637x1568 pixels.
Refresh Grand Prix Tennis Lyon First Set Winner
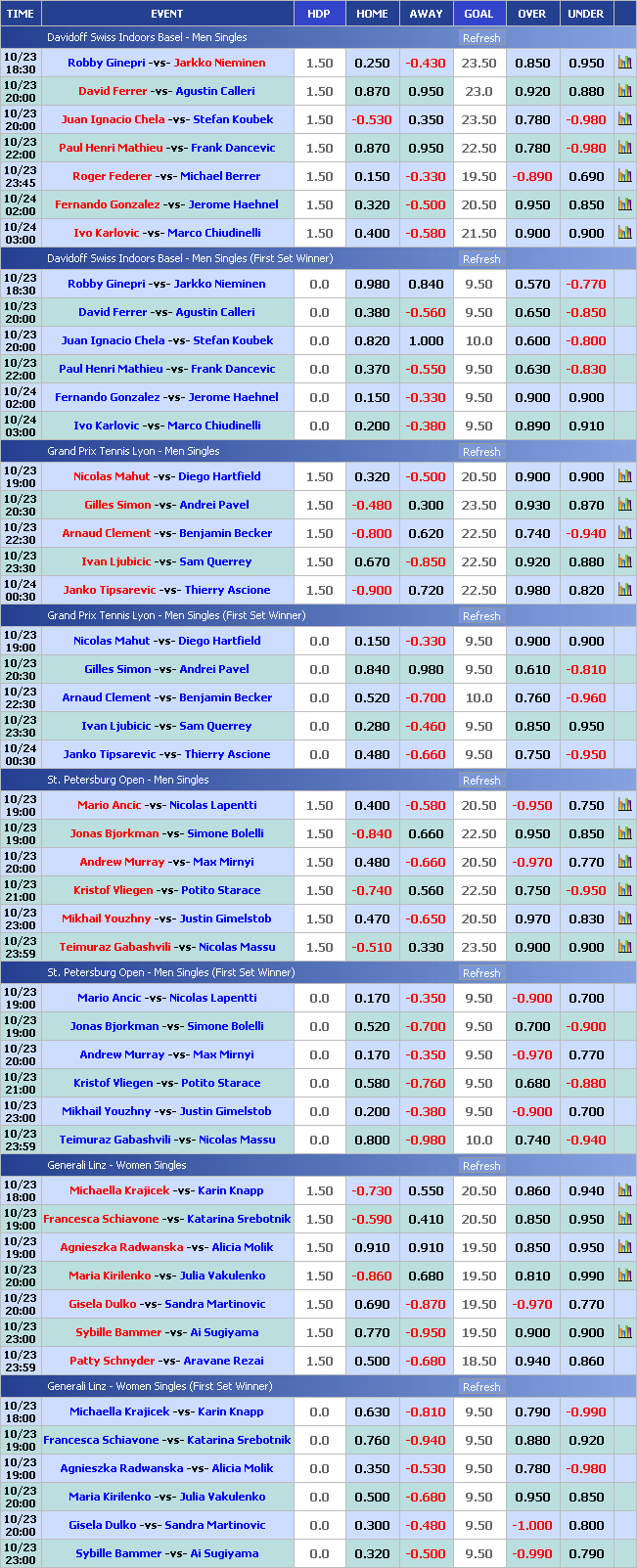(x=480, y=616)
